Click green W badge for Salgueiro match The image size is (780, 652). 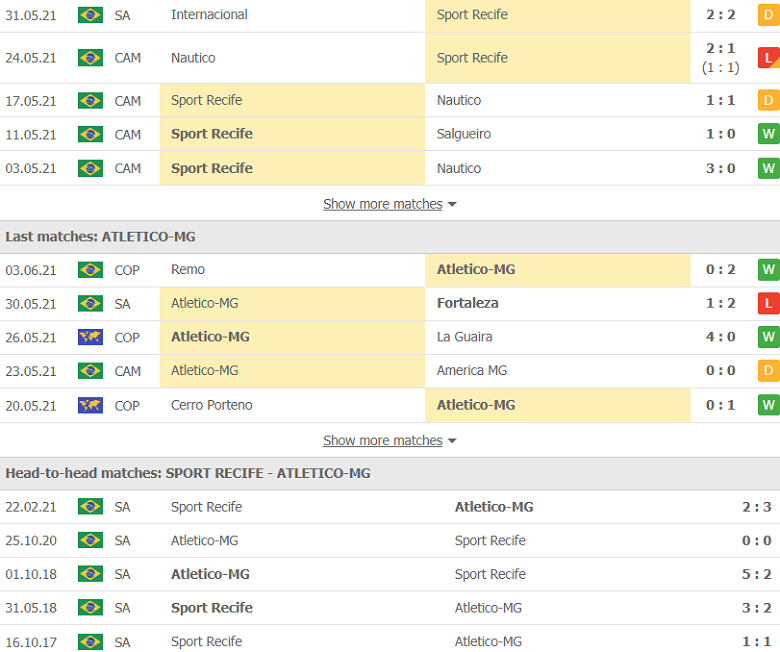click(x=768, y=134)
